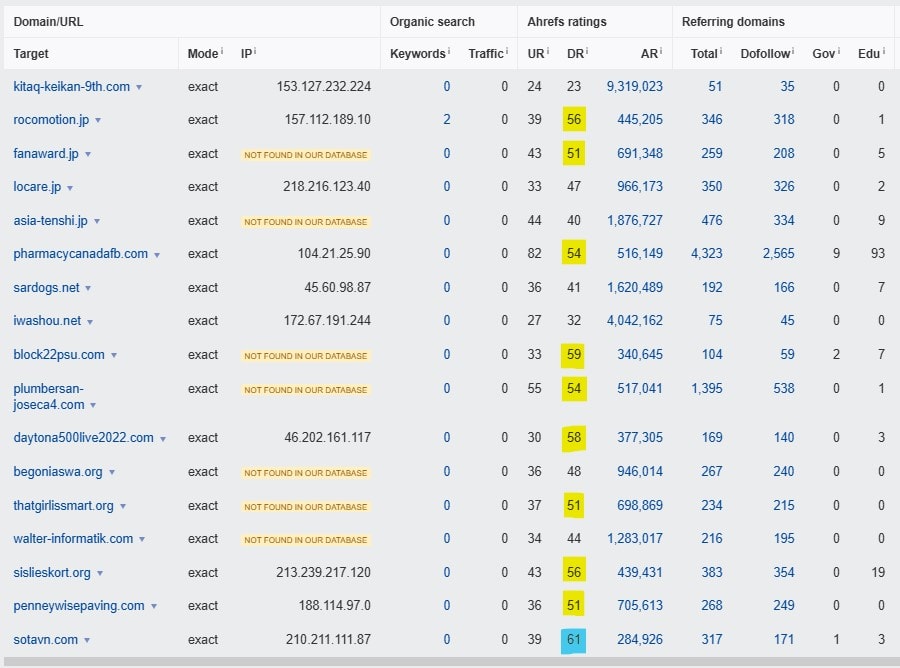Image resolution: width=900 pixels, height=668 pixels.
Task: Click IP address 153.127.232.224
Action: [323, 87]
